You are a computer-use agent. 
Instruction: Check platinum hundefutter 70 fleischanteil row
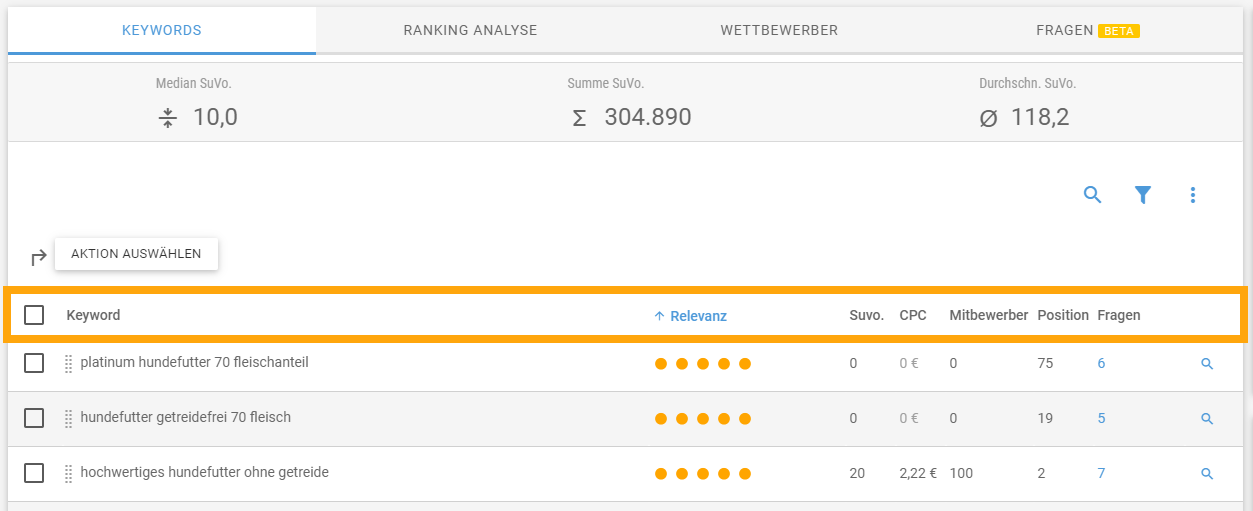[34, 363]
